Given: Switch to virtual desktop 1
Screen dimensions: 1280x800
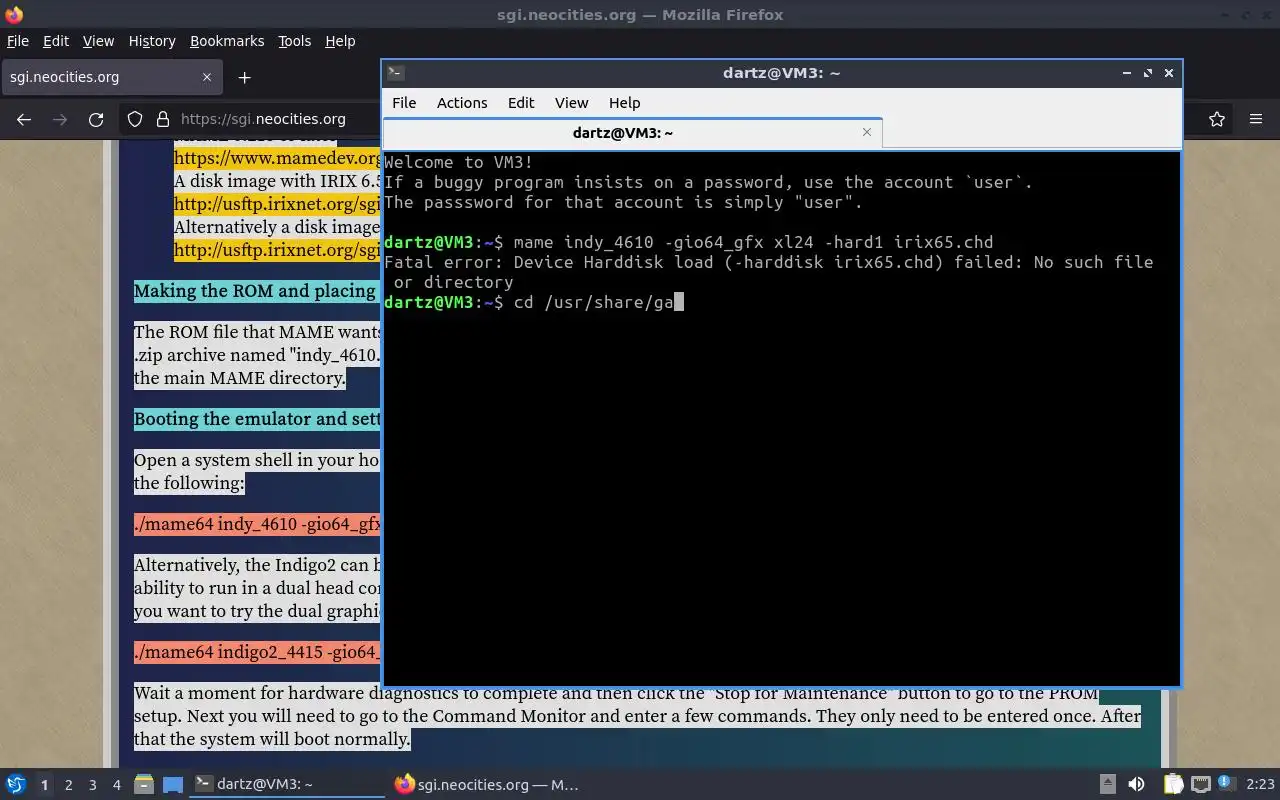Looking at the screenshot, I should click(x=44, y=785).
